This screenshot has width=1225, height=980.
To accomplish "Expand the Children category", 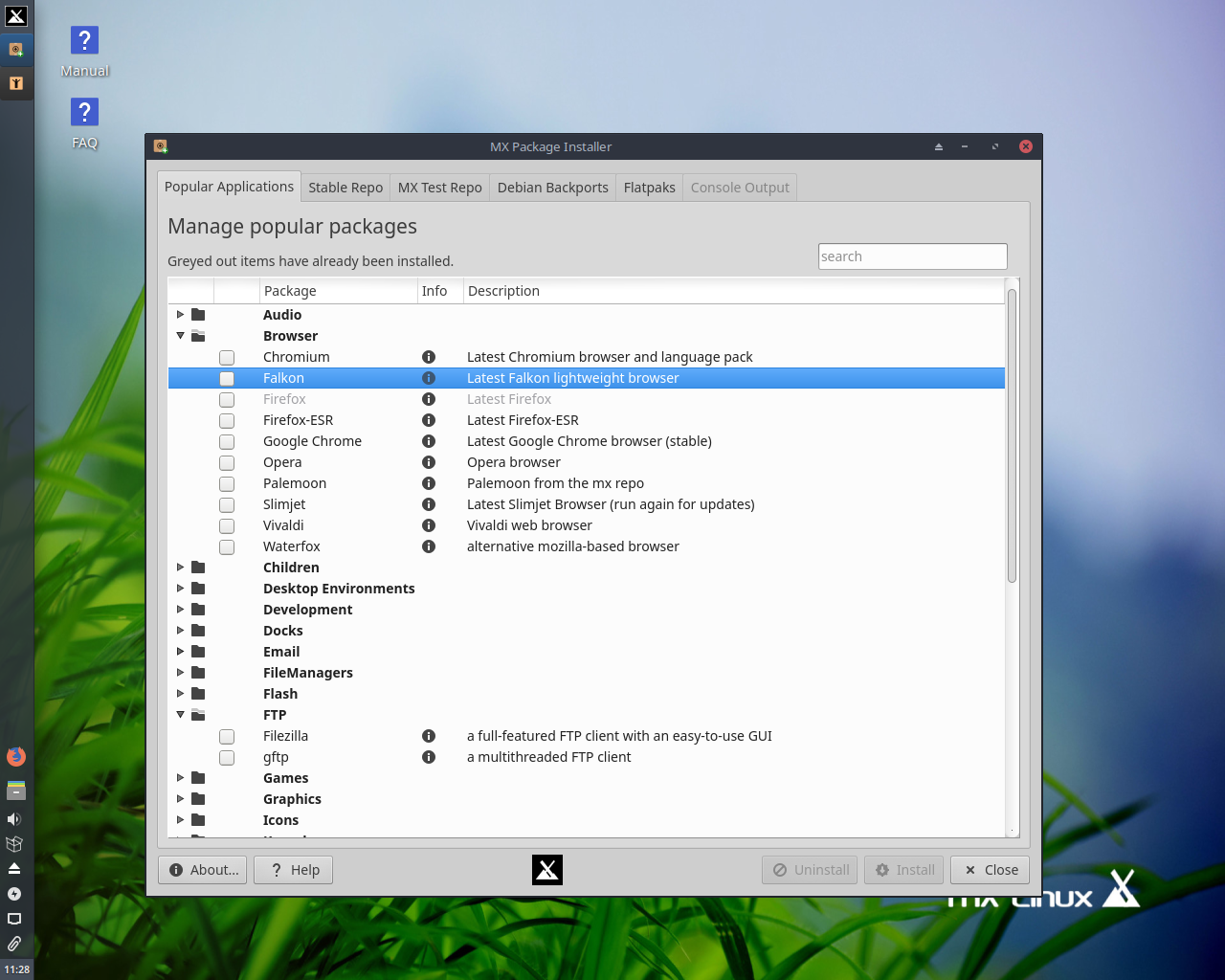I will click(180, 568).
